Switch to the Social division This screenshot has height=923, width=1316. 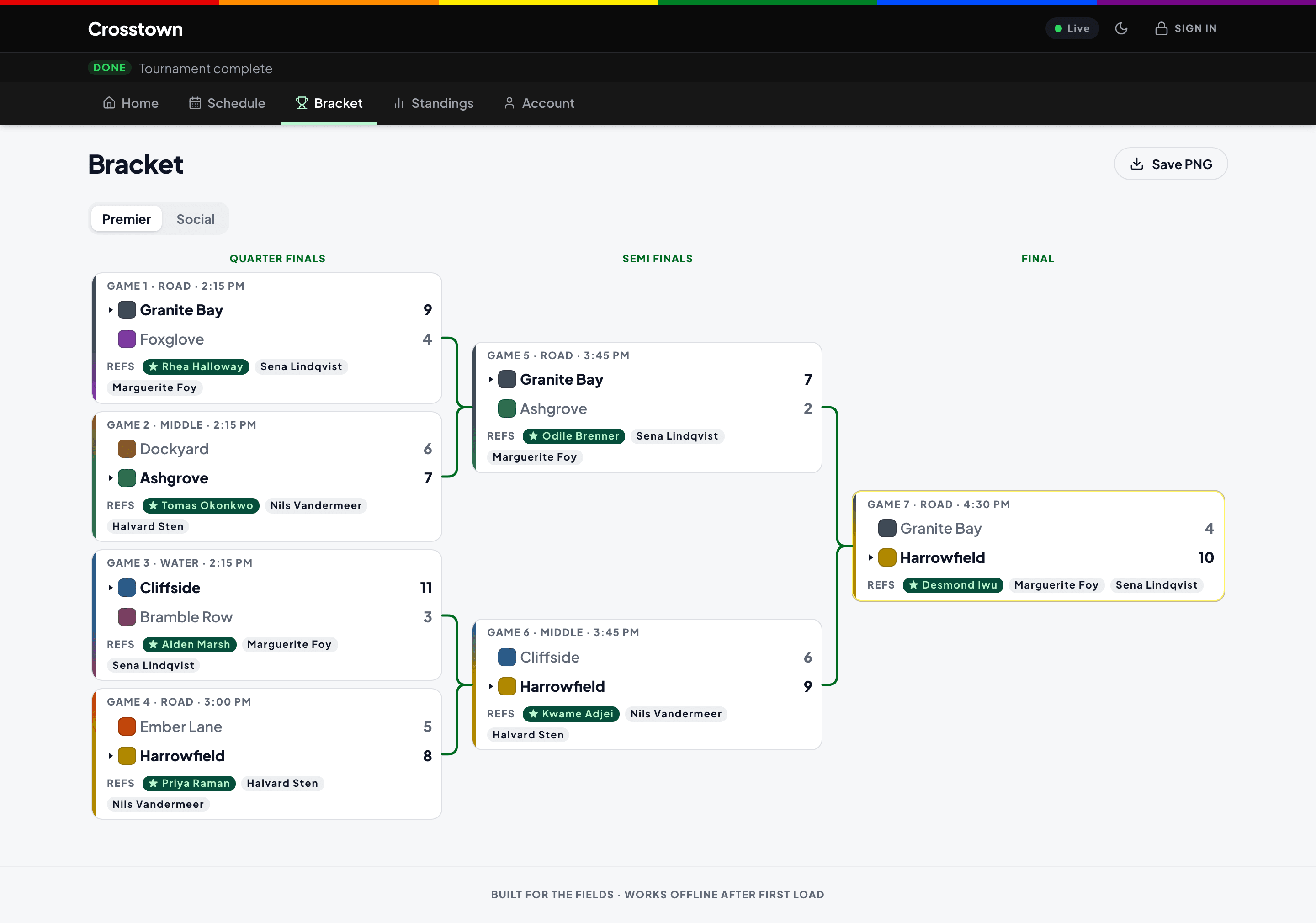point(196,219)
